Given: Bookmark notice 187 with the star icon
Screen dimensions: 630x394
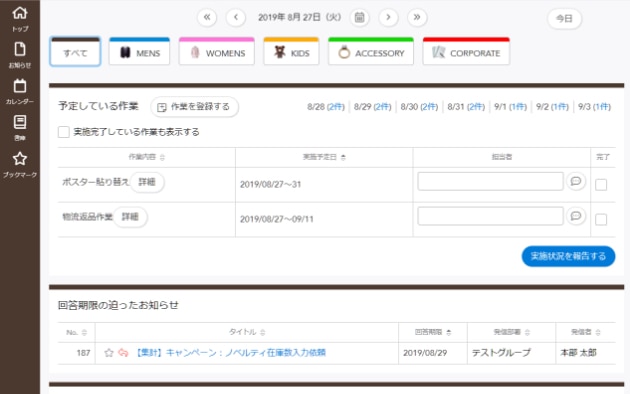Looking at the screenshot, I should pos(108,353).
